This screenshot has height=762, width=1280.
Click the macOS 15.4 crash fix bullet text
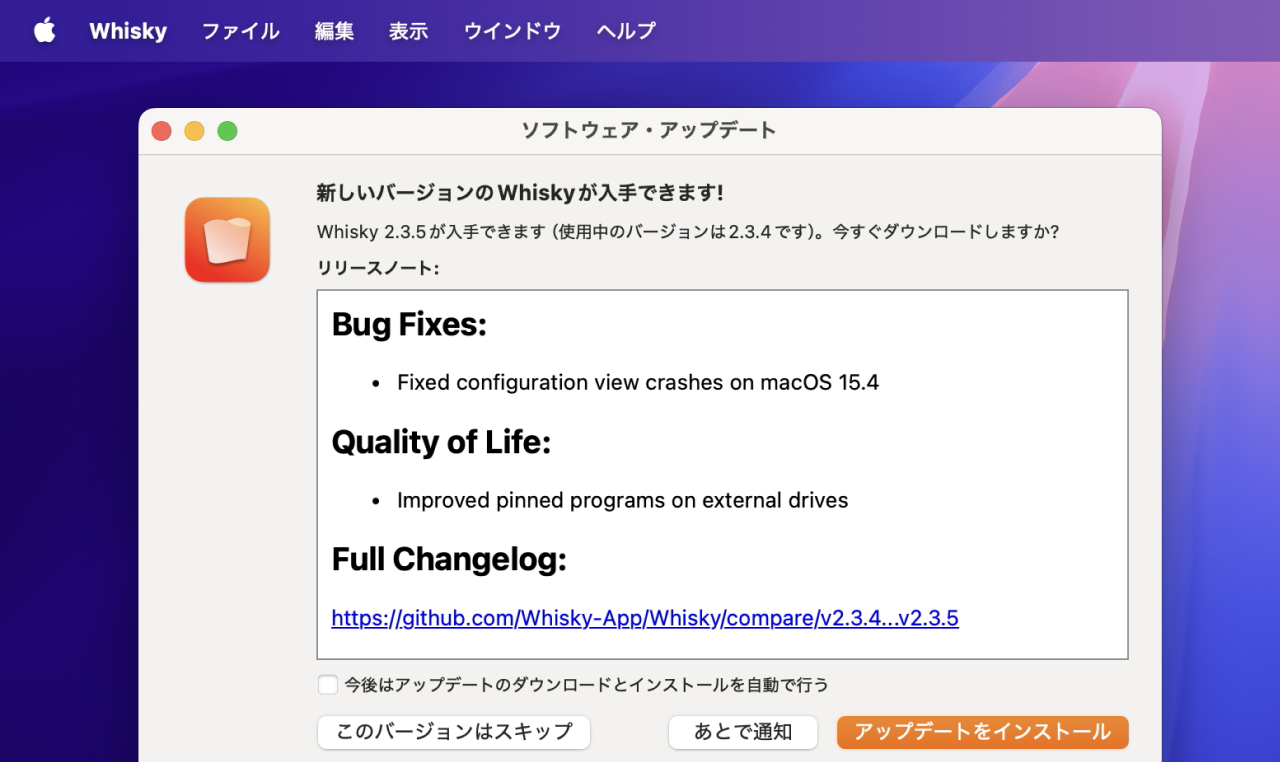point(637,382)
